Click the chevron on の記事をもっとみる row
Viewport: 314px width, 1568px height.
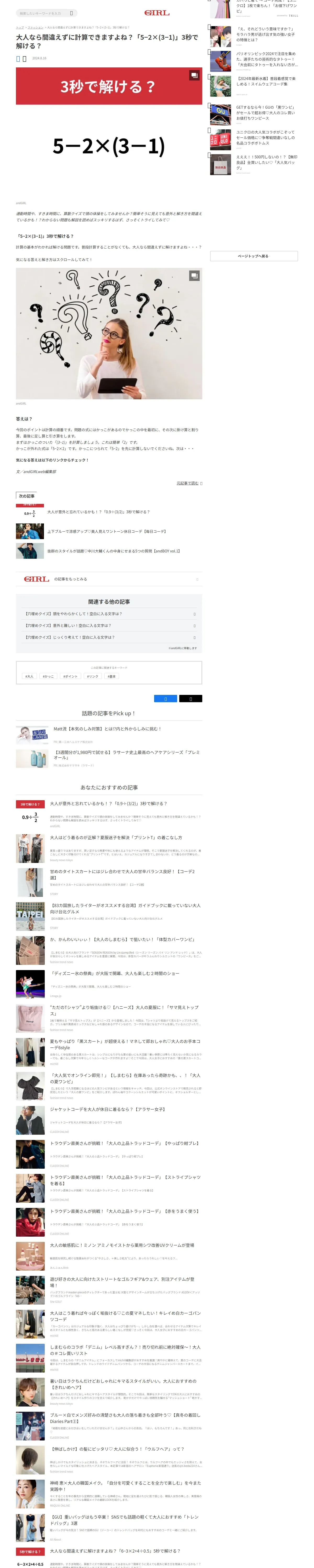click(x=197, y=579)
